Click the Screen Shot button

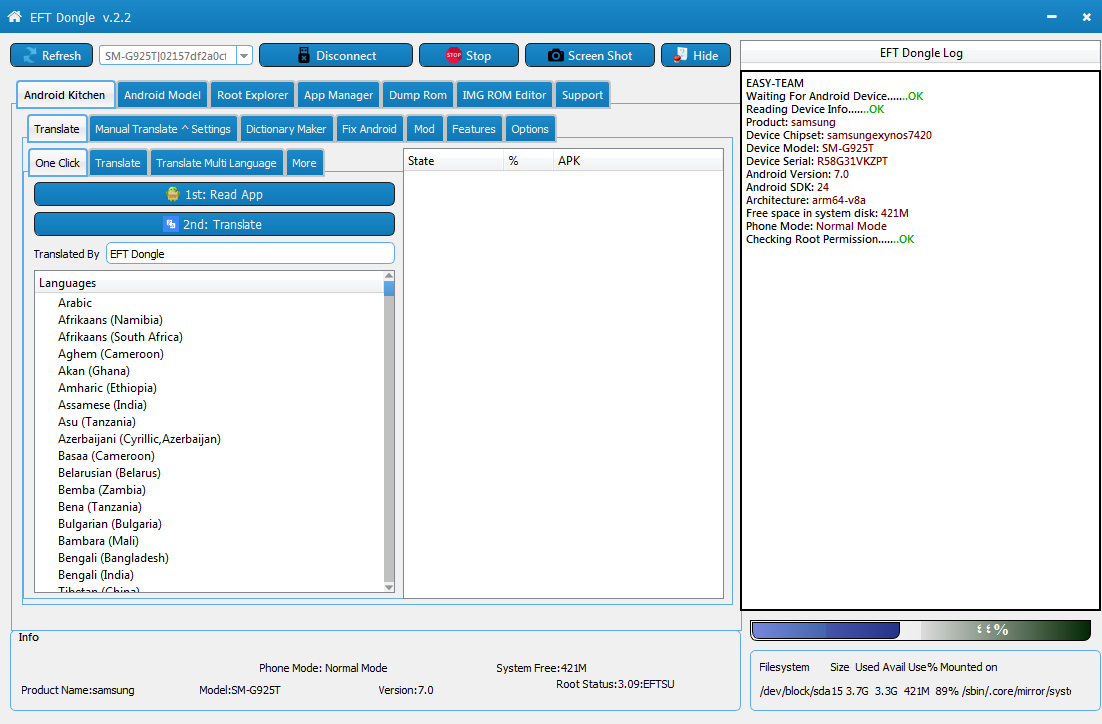point(590,56)
